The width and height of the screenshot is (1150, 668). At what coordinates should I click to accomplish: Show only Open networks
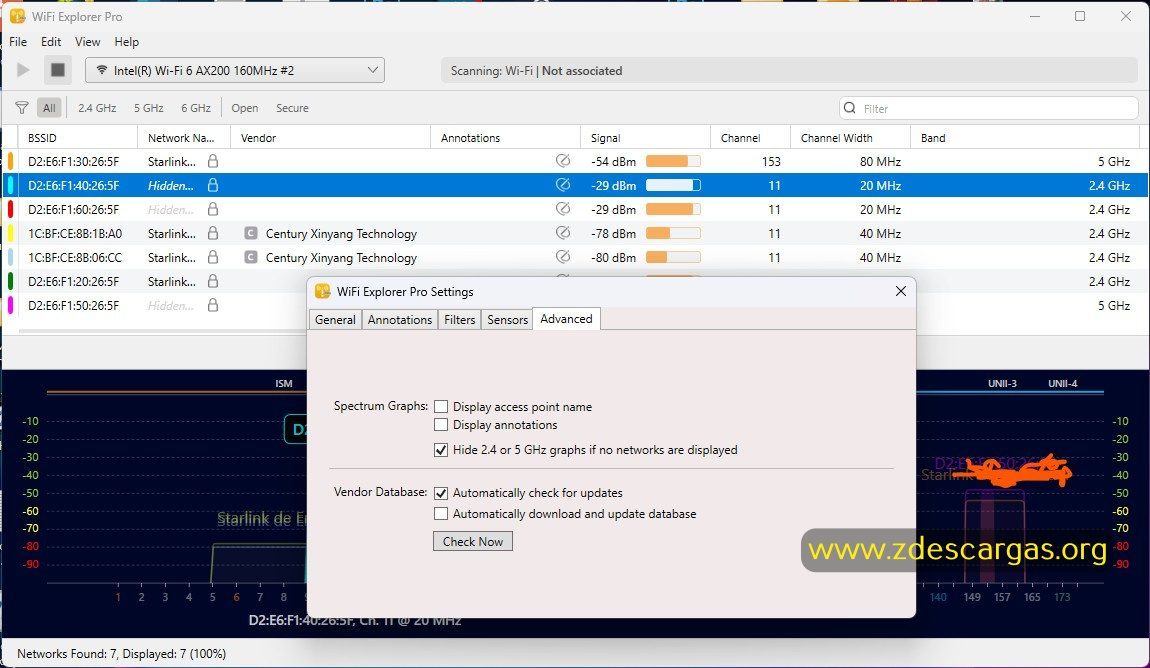click(x=244, y=108)
